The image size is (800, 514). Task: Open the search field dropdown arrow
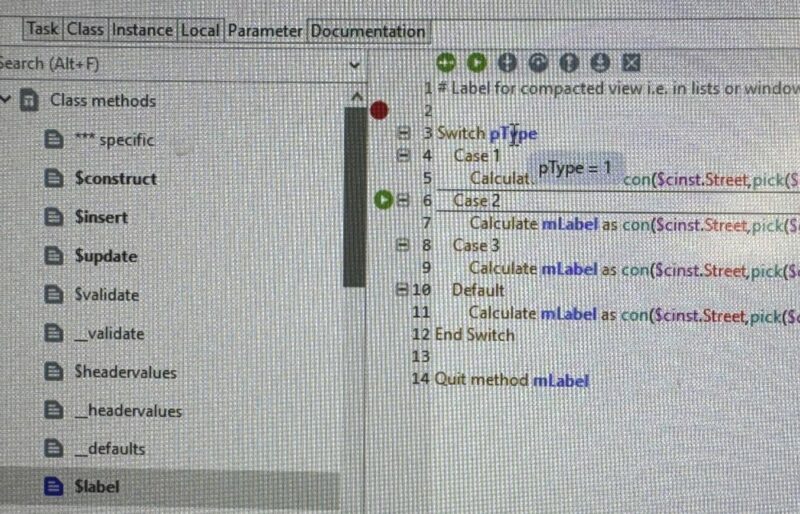(x=354, y=64)
